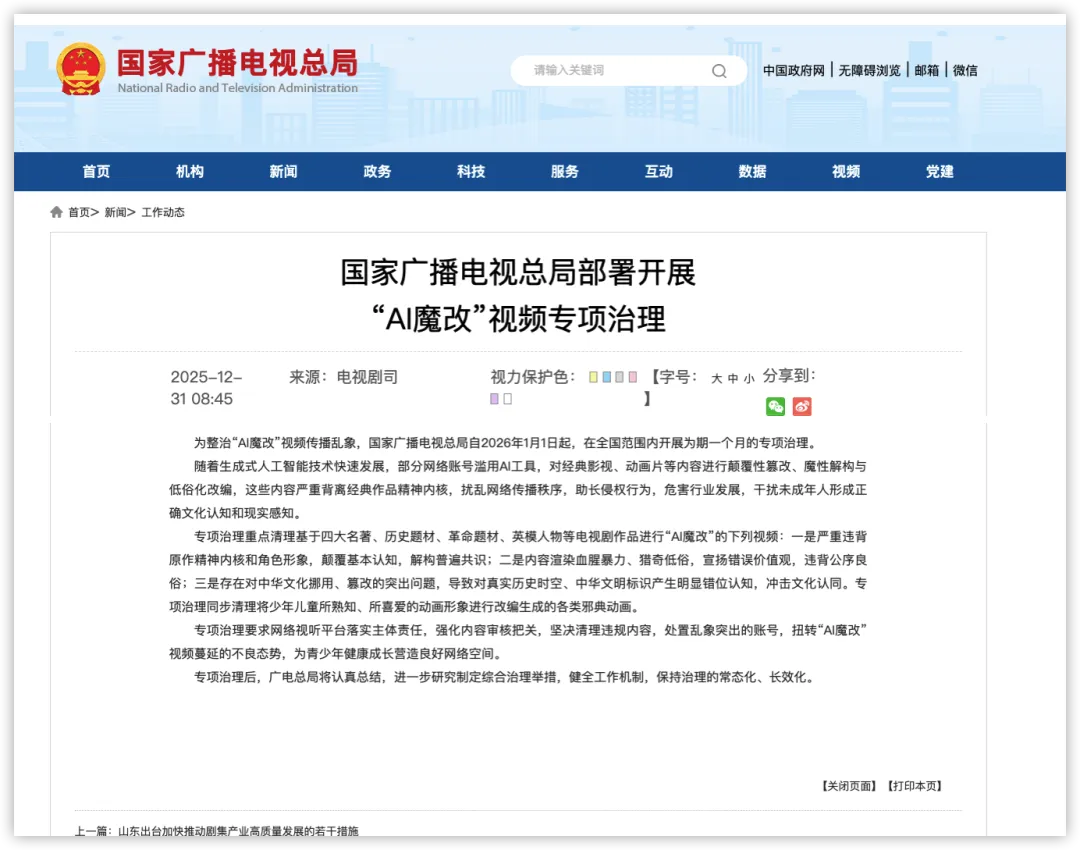This screenshot has width=1080, height=850.
Task: Select gray eye-protection color swatch
Action: click(x=619, y=377)
